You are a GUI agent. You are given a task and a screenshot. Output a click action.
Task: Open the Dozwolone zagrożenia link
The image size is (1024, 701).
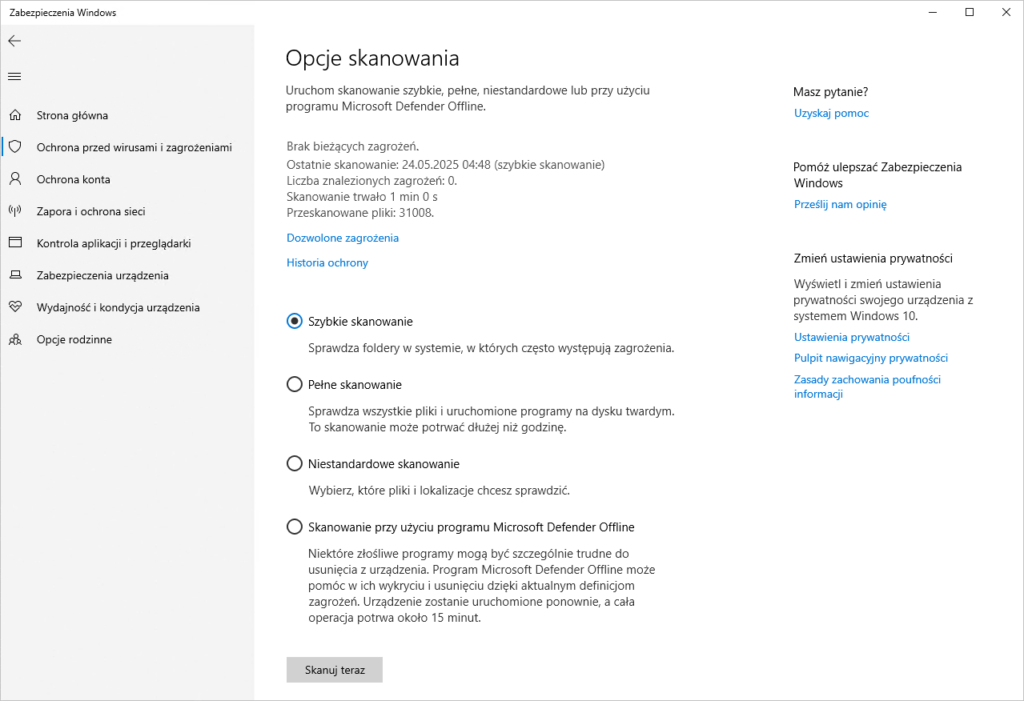[x=342, y=238]
